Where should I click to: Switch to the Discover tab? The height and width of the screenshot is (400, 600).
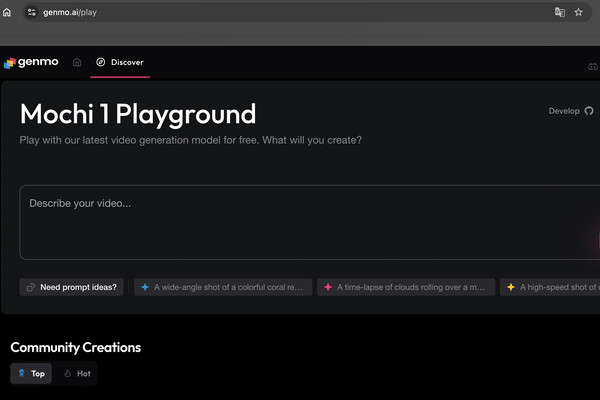(120, 62)
